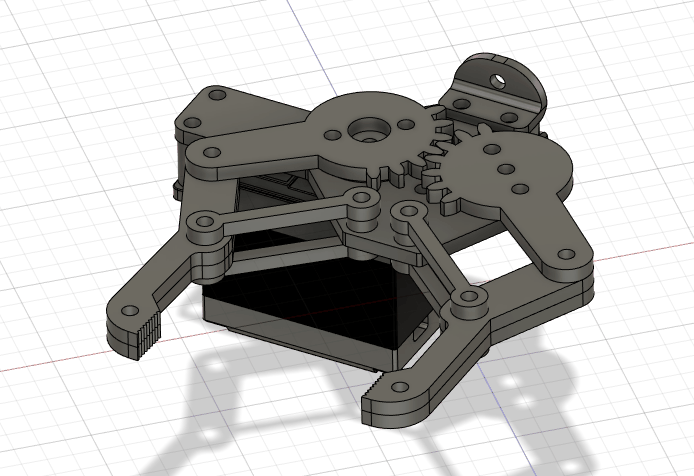Pick the right diagonal linkage bar
The height and width of the screenshot is (476, 694).
click(438, 255)
